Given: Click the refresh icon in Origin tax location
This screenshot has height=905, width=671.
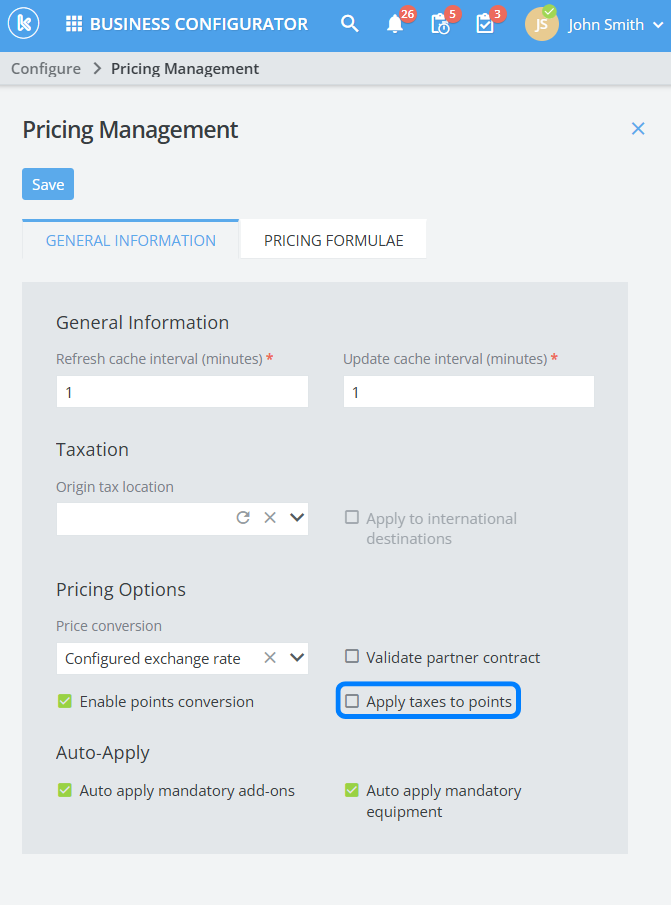Looking at the screenshot, I should point(243,518).
